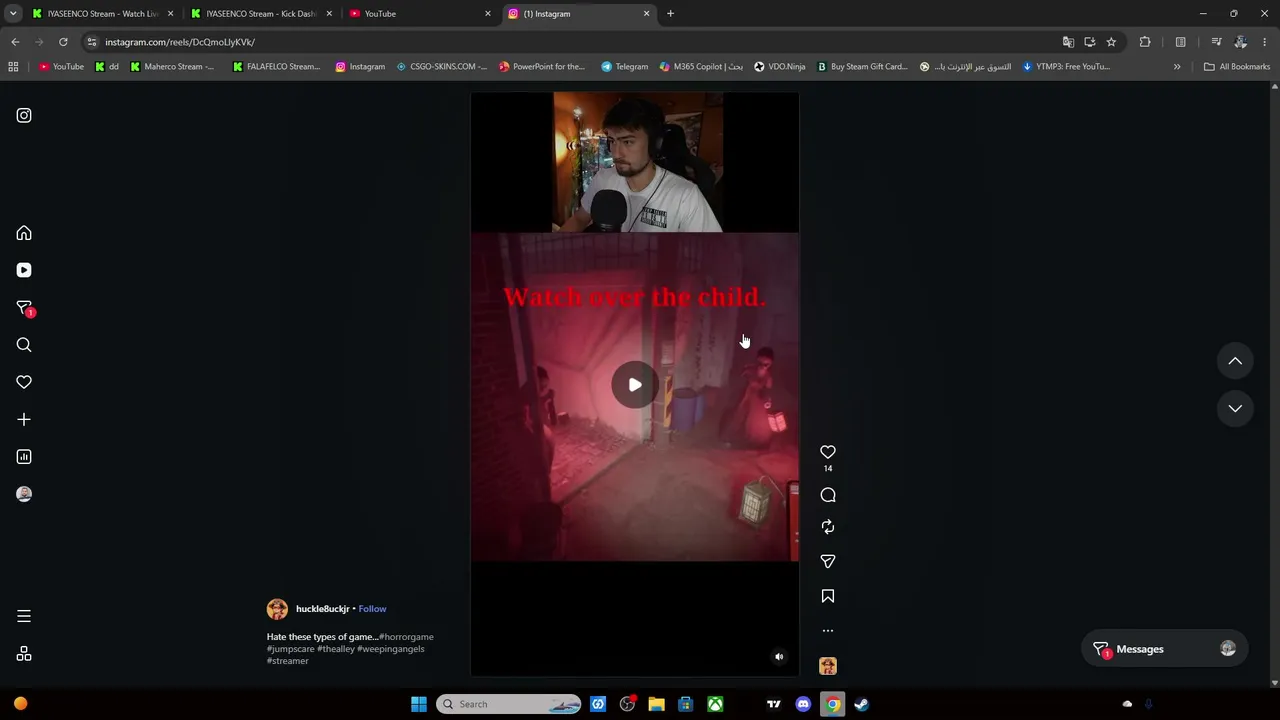Open Chrome extensions puzzle icon
Viewport: 1280px width, 720px height.
[x=1145, y=42]
